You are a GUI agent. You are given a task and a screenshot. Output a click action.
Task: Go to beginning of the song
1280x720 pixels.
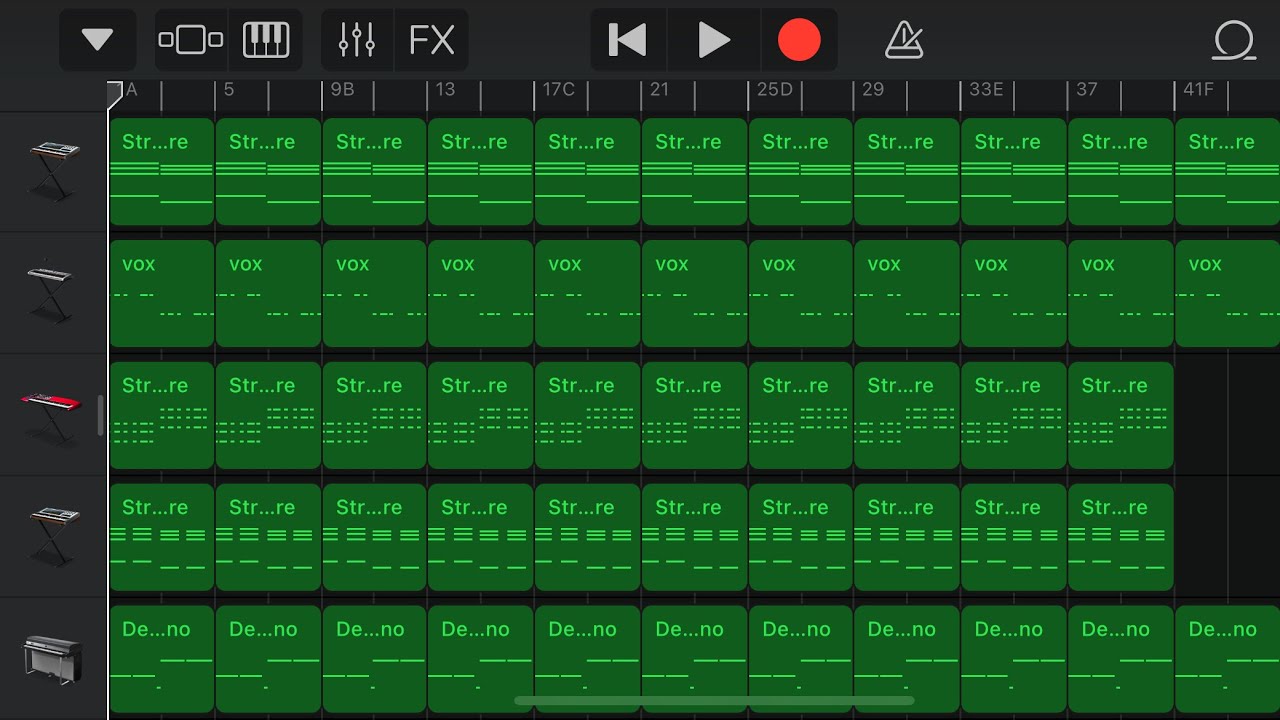pyautogui.click(x=627, y=40)
